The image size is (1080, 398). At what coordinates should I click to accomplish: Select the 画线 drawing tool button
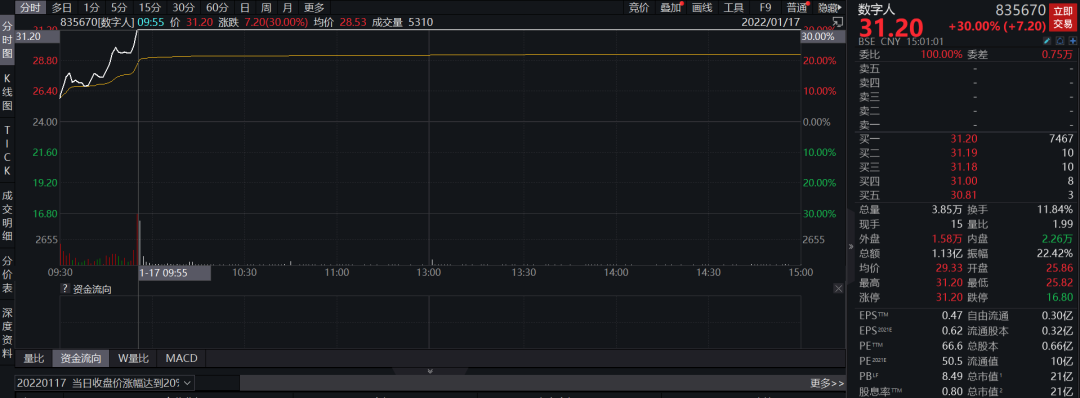click(702, 8)
